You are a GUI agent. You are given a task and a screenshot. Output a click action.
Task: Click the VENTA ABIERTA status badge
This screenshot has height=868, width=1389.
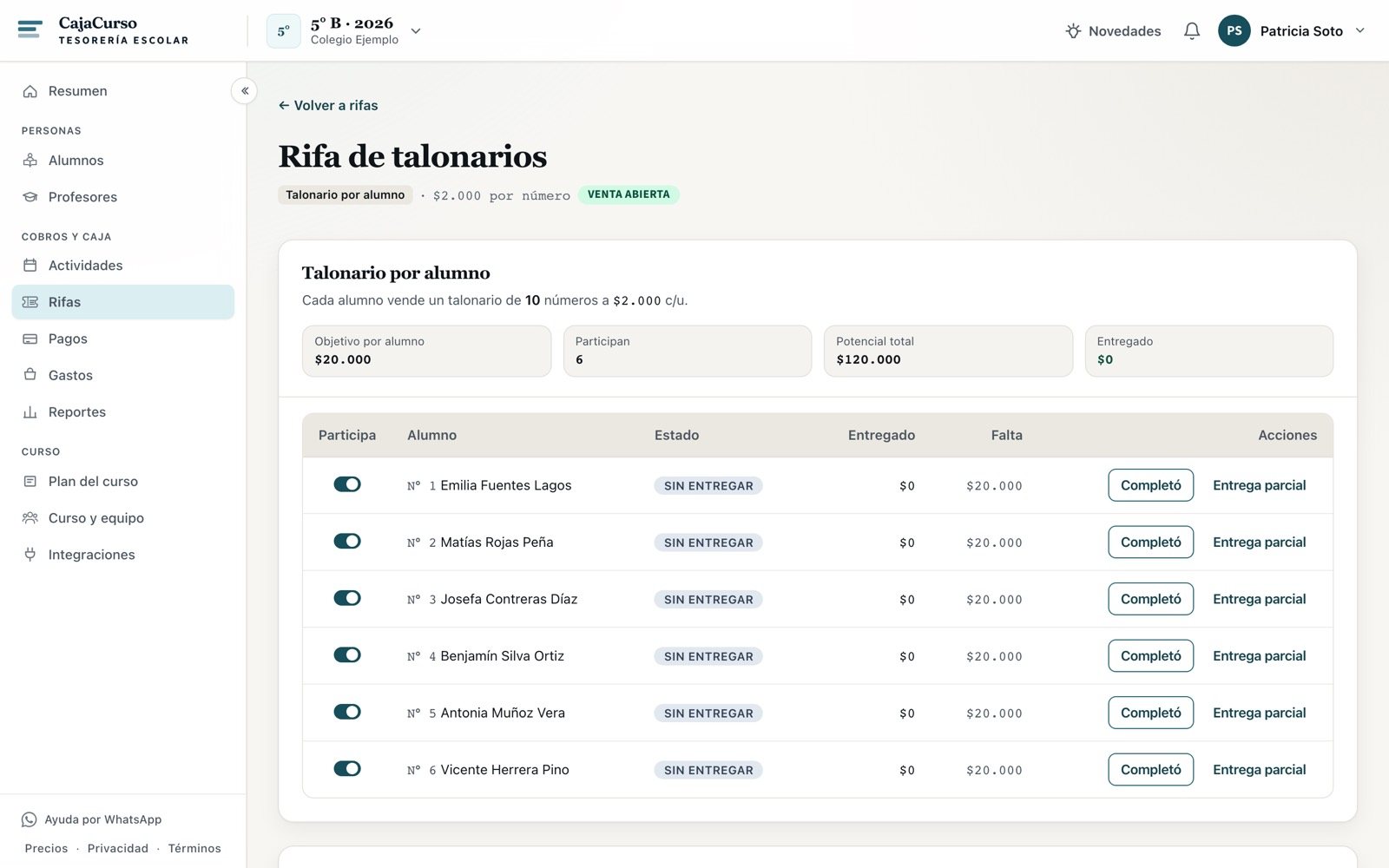click(x=629, y=194)
